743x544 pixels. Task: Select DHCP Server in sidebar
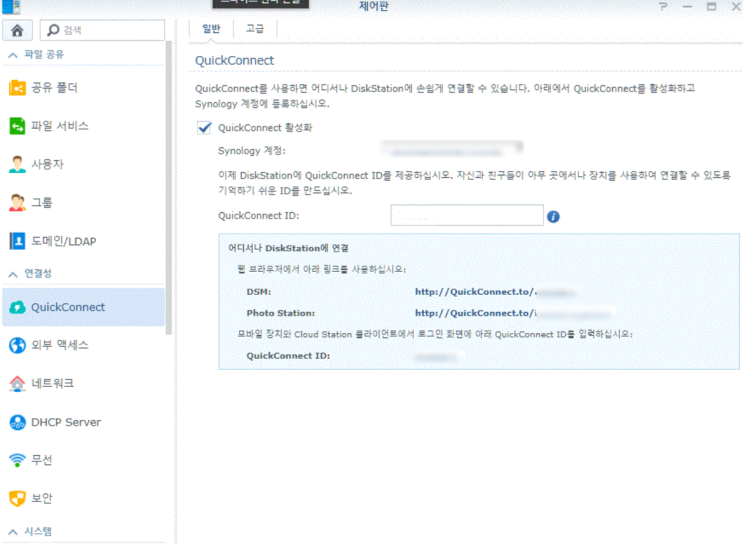click(x=83, y=422)
